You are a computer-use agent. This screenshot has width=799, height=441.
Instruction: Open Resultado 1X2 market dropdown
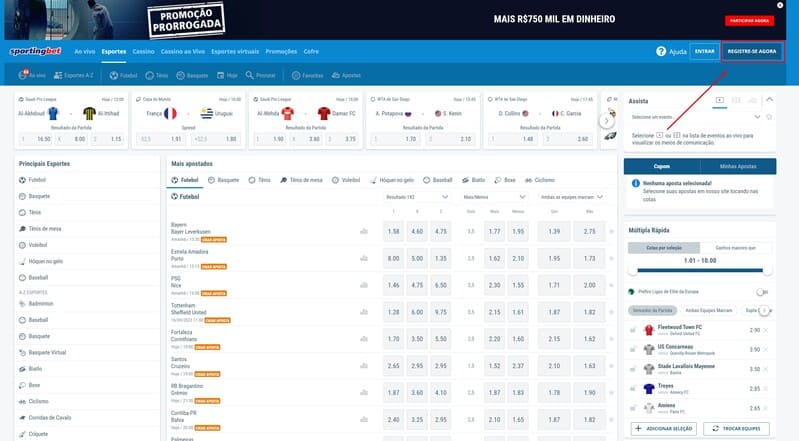(416, 197)
